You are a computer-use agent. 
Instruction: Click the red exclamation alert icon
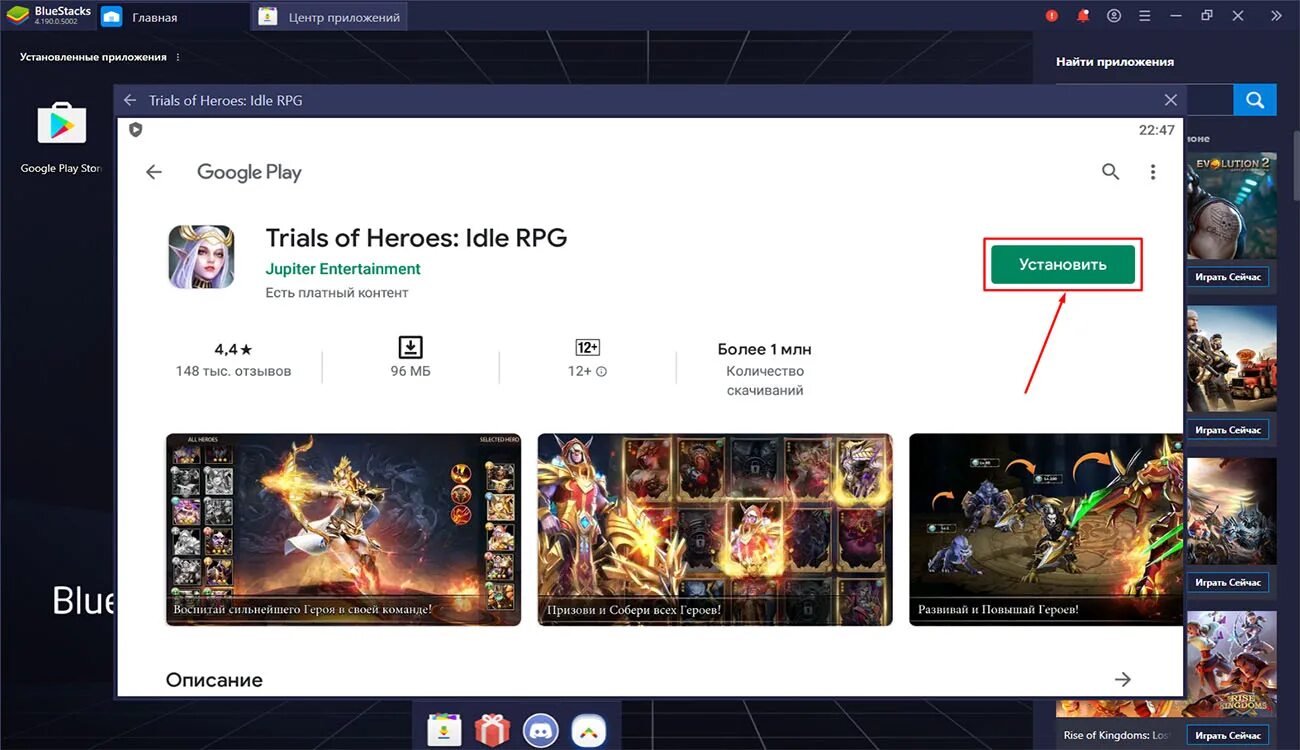coord(1052,16)
